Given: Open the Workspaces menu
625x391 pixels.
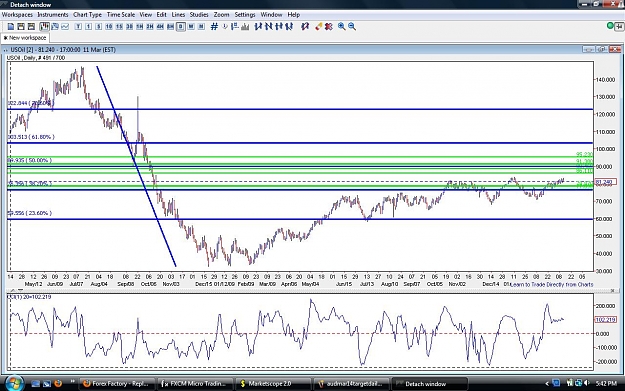Looking at the screenshot, I should (17, 15).
